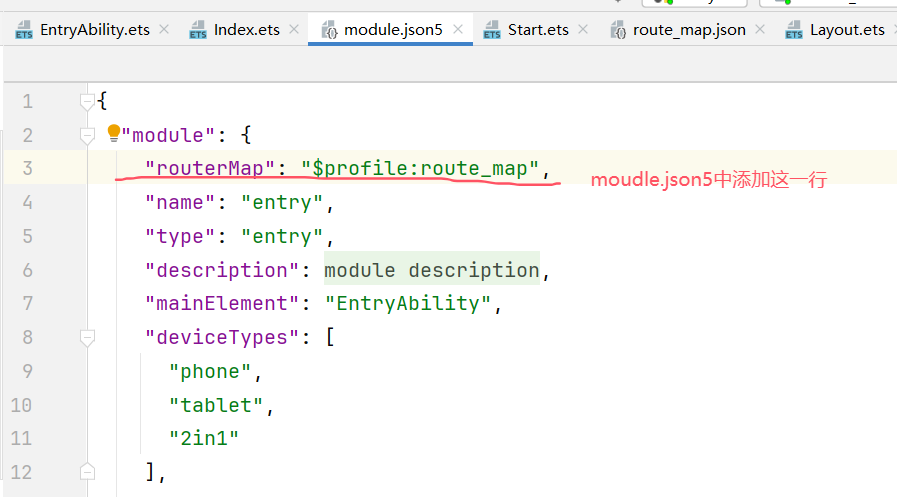Click the "EntryAbility" value

pyautogui.click(x=408, y=303)
